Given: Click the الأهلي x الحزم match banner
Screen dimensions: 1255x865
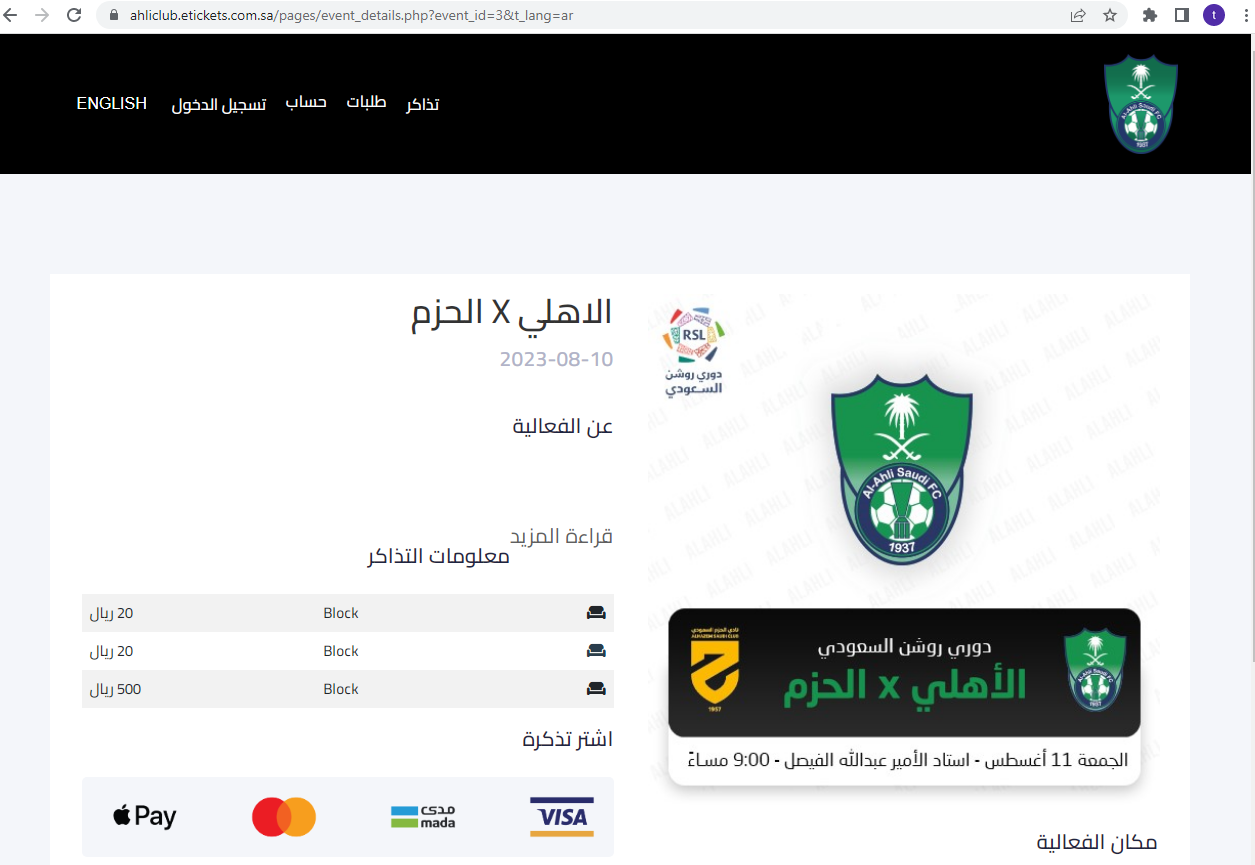Looking at the screenshot, I should pos(904,672).
